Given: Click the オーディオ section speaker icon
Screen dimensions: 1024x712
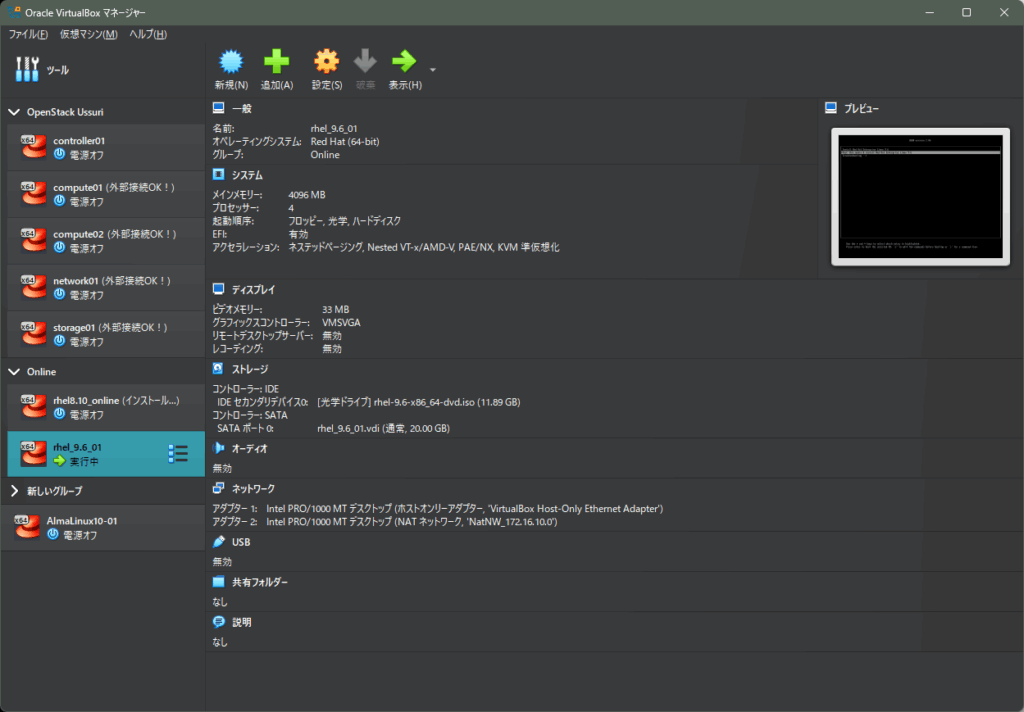Looking at the screenshot, I should pos(218,448).
